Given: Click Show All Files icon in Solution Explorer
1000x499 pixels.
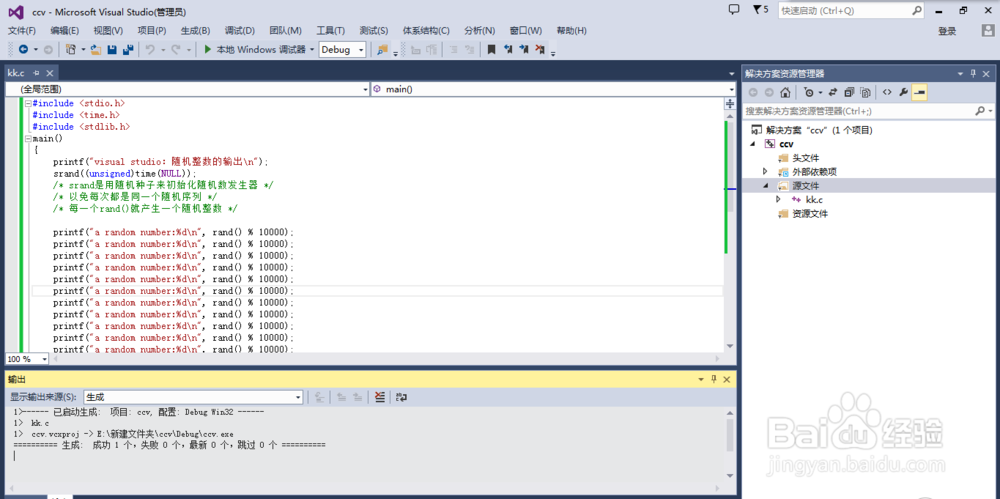Looking at the screenshot, I should pos(865,93).
